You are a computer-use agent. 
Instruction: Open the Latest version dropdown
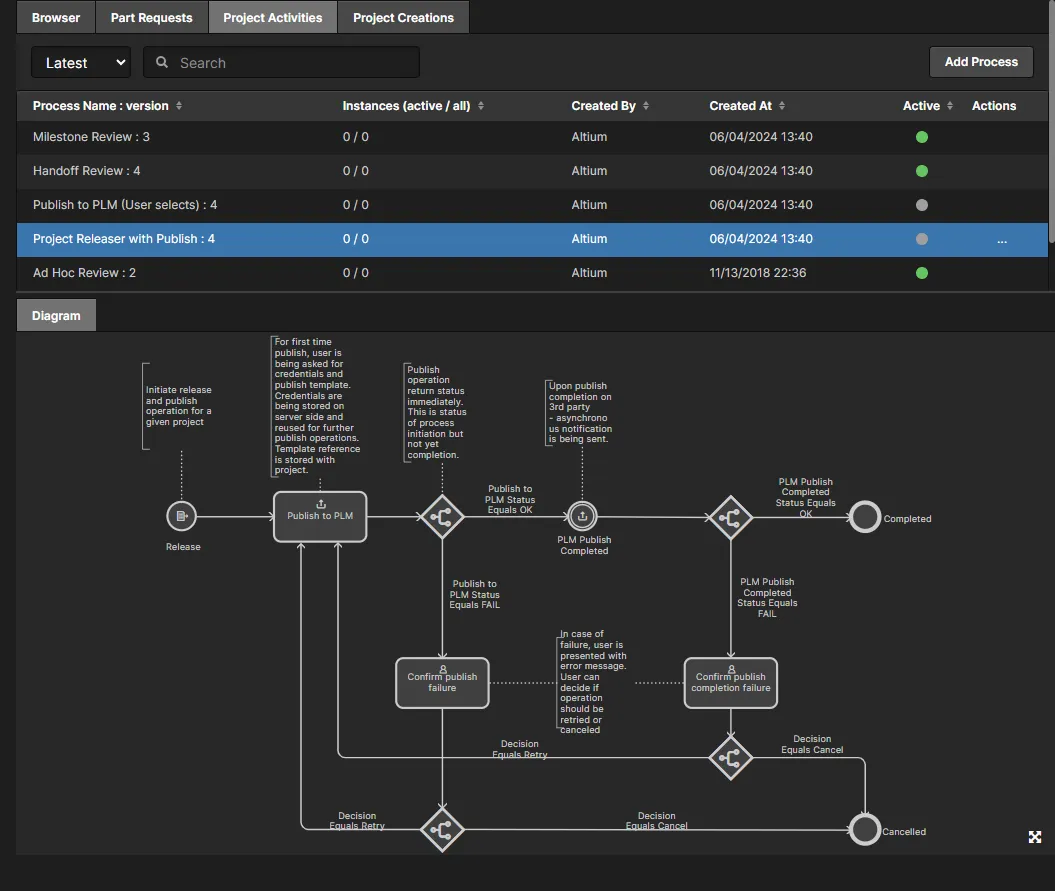click(81, 62)
